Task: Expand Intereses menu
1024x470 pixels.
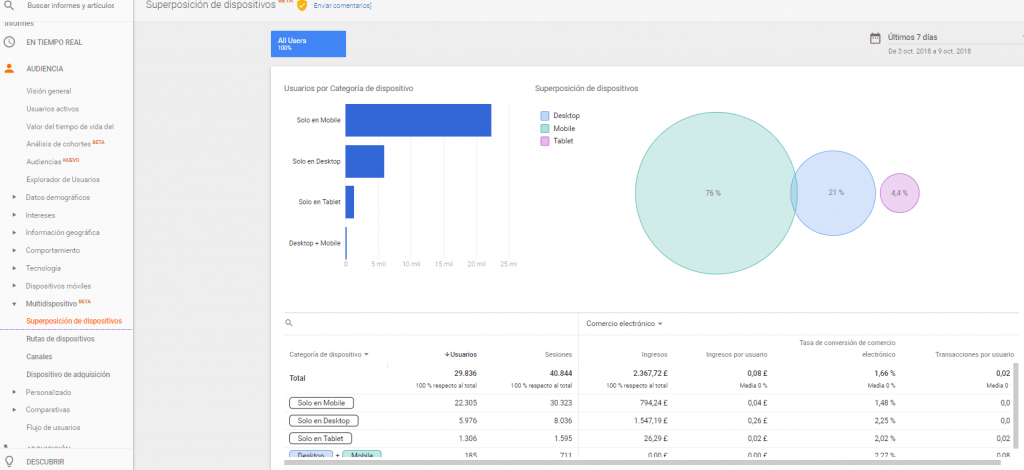Action: (40, 215)
